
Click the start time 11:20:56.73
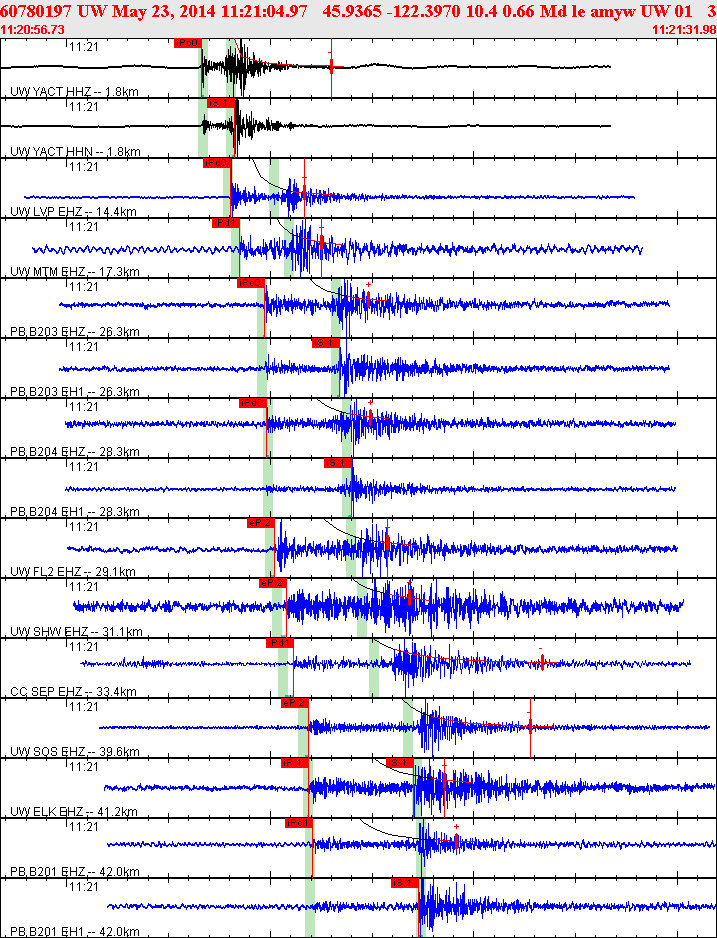33,30
